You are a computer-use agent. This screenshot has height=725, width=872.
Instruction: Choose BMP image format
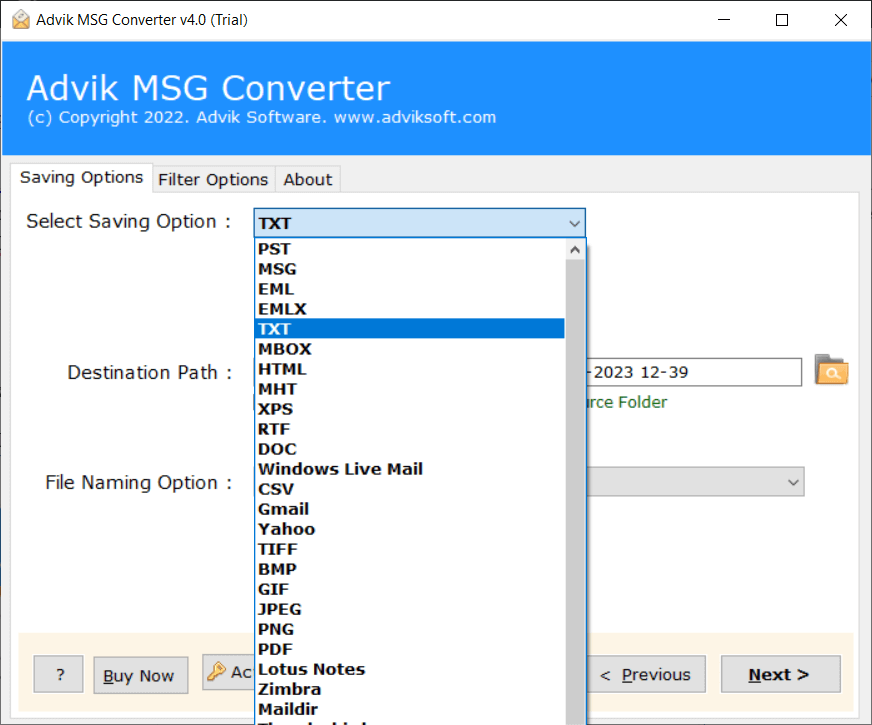410,569
